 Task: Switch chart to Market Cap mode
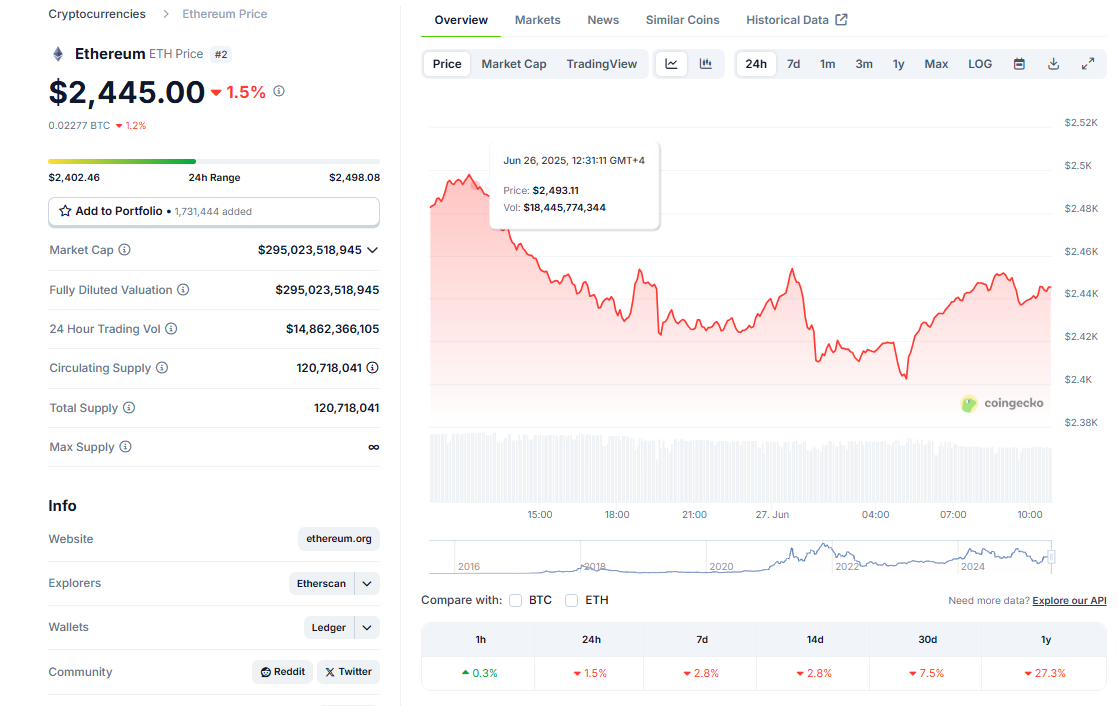click(513, 64)
